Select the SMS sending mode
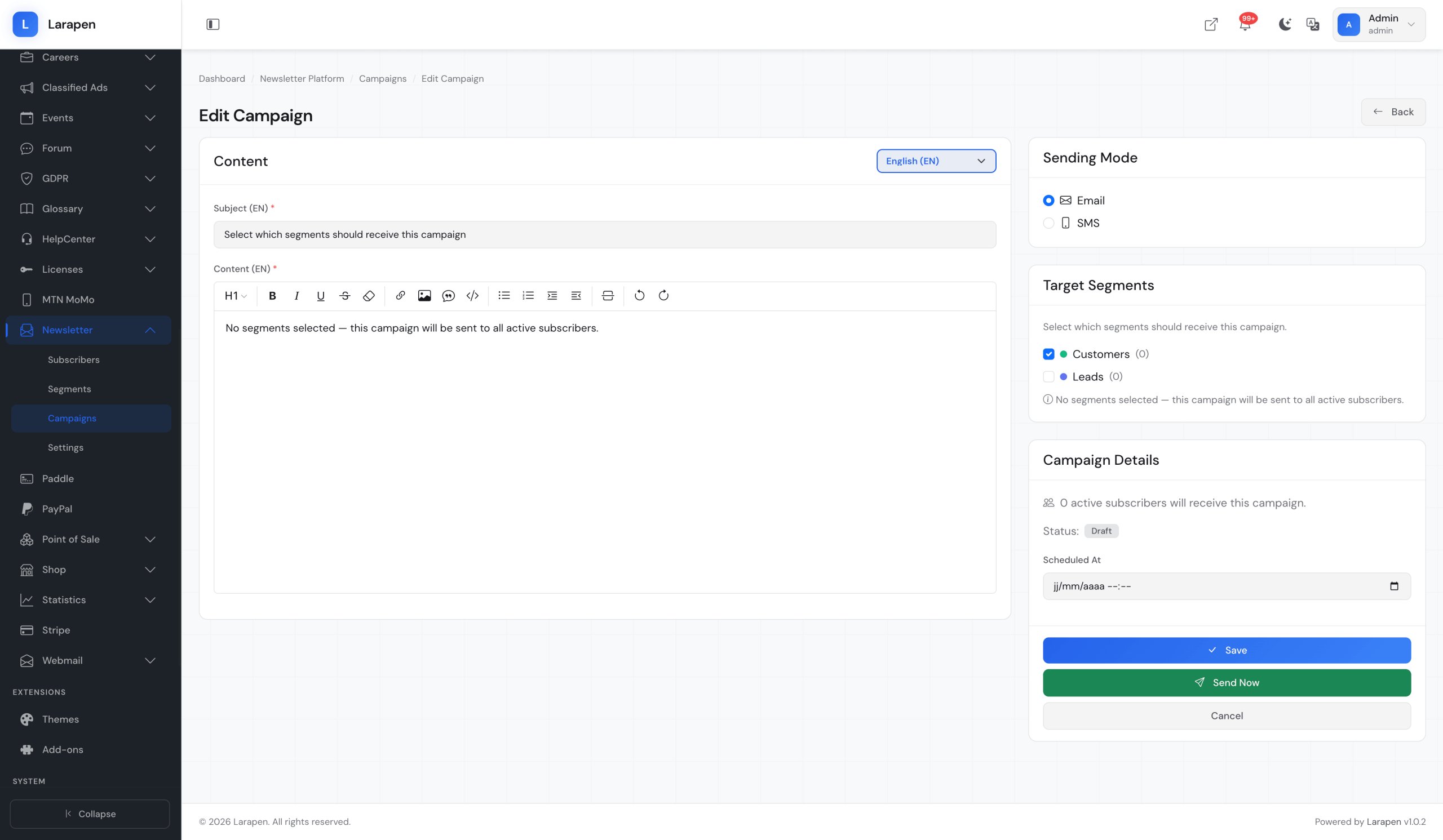Viewport: 1443px width, 840px height. 1048,223
